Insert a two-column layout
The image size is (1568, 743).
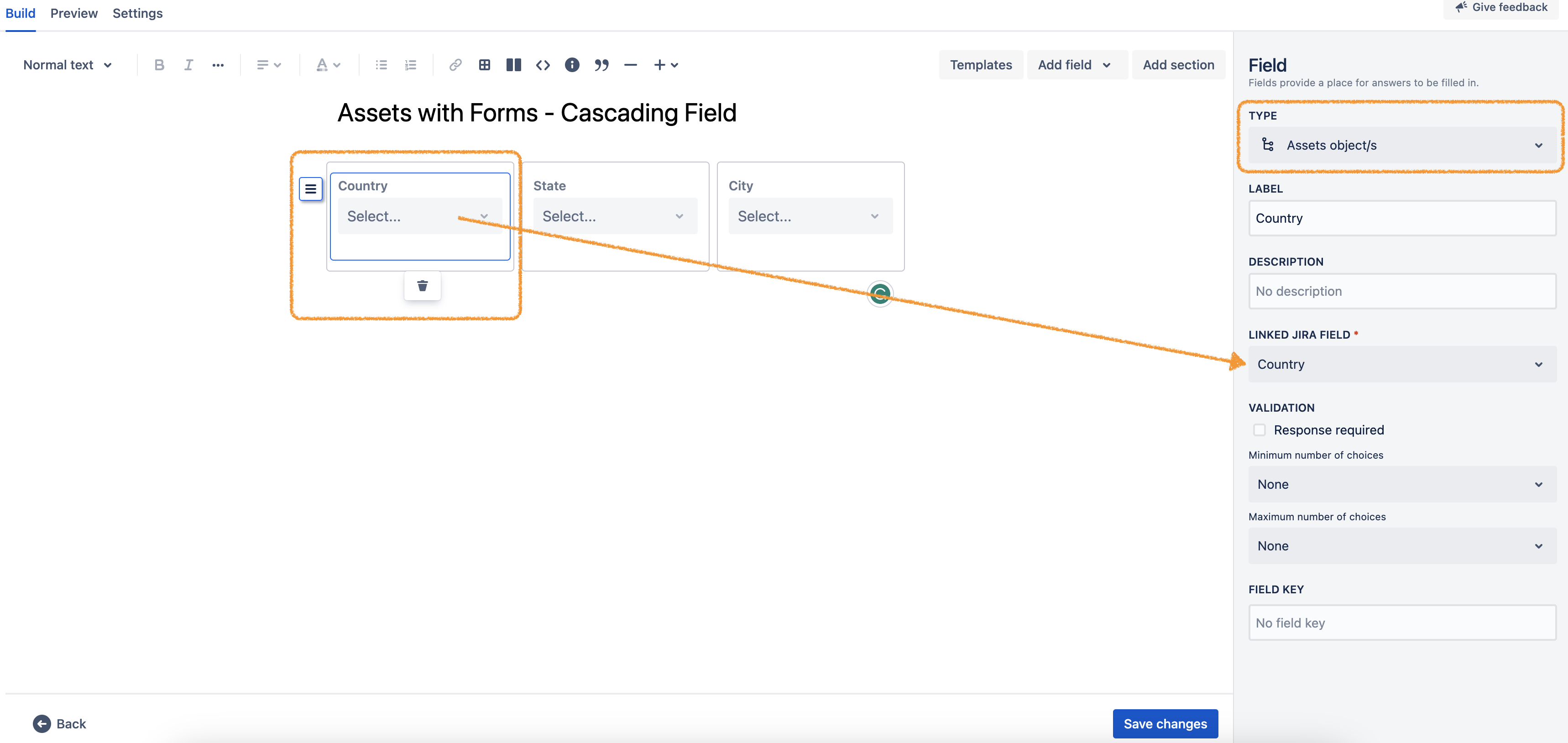point(514,64)
